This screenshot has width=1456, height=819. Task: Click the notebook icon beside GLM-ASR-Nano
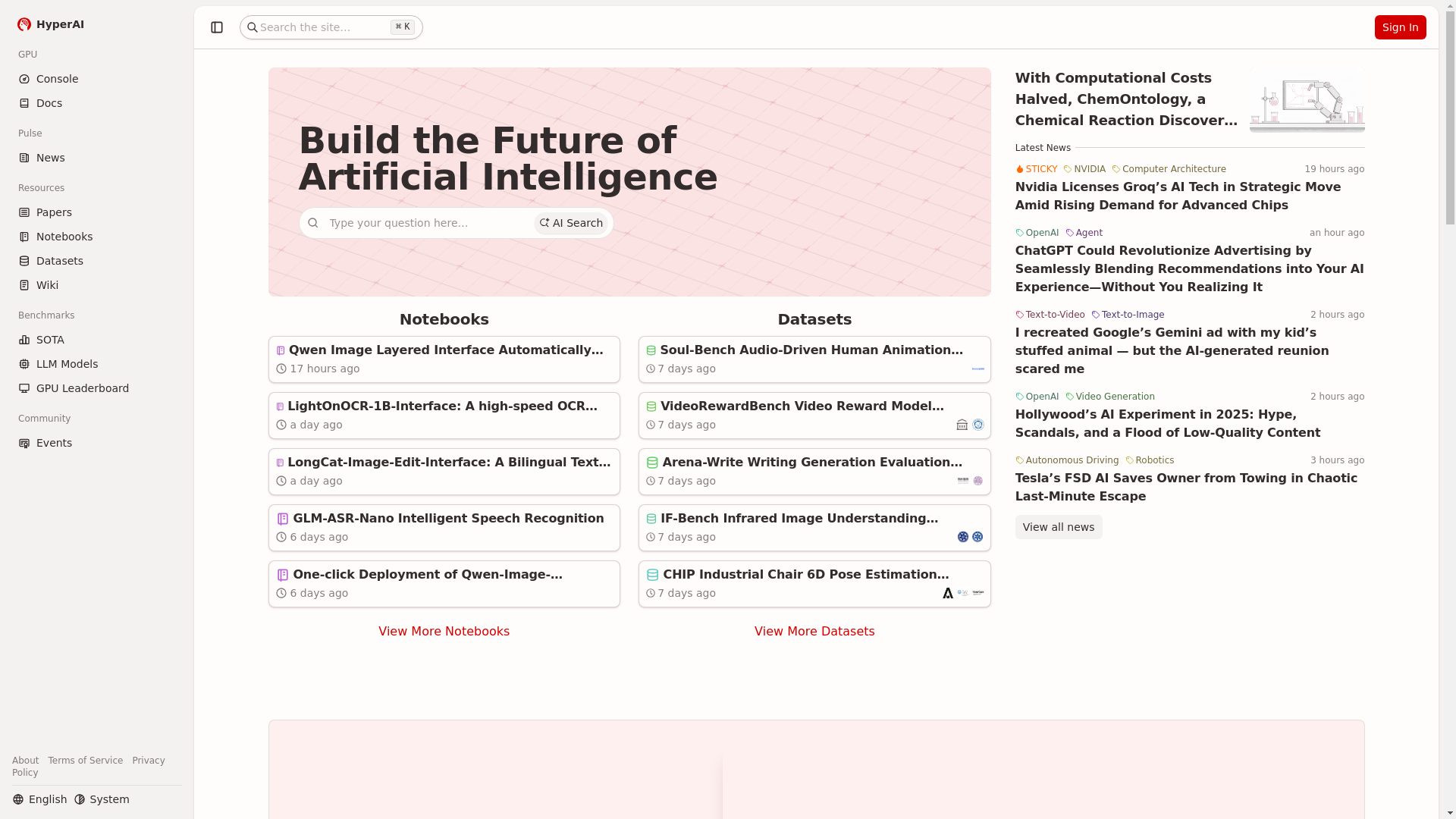click(x=283, y=519)
